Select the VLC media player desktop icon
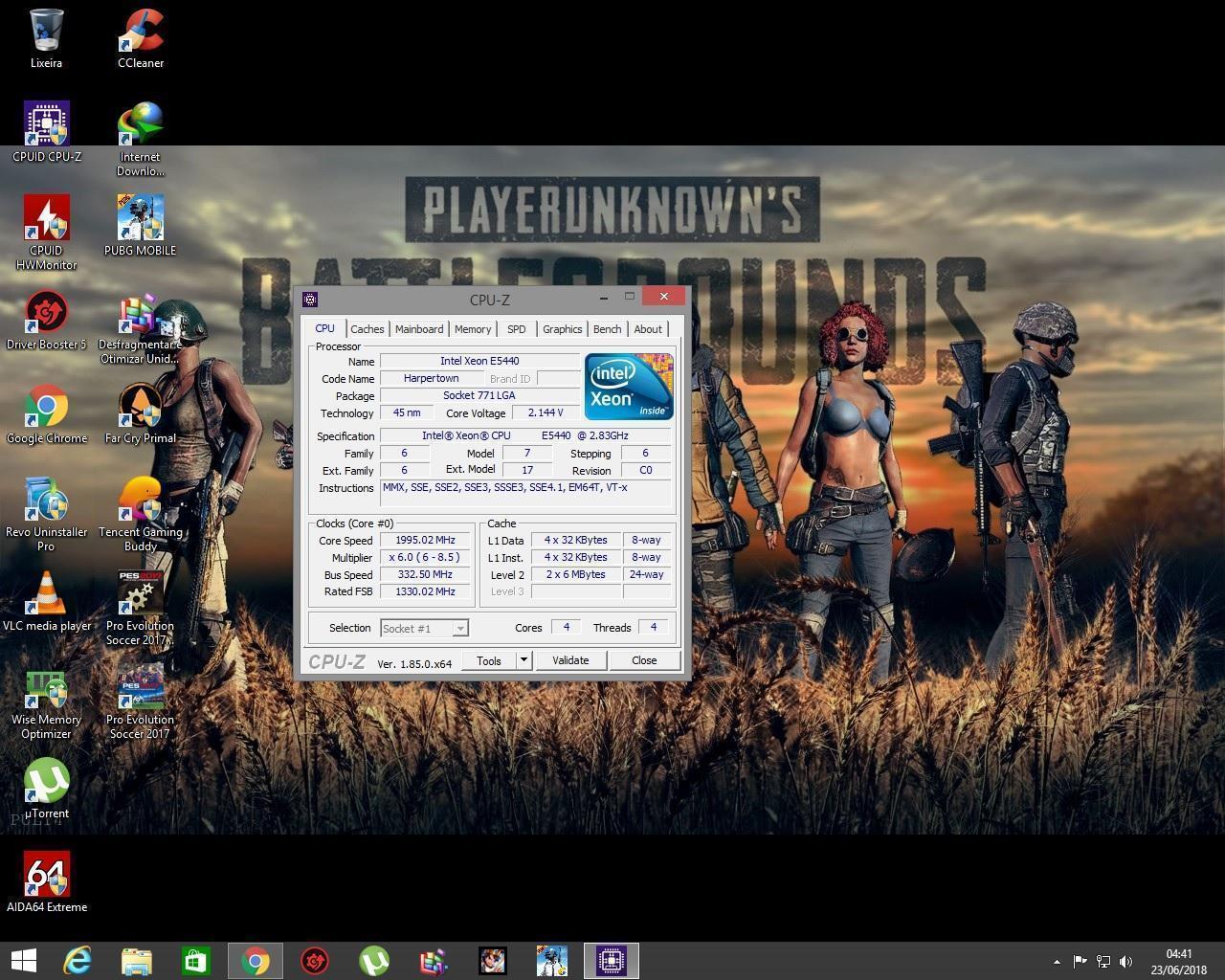The image size is (1225, 980). (x=46, y=601)
